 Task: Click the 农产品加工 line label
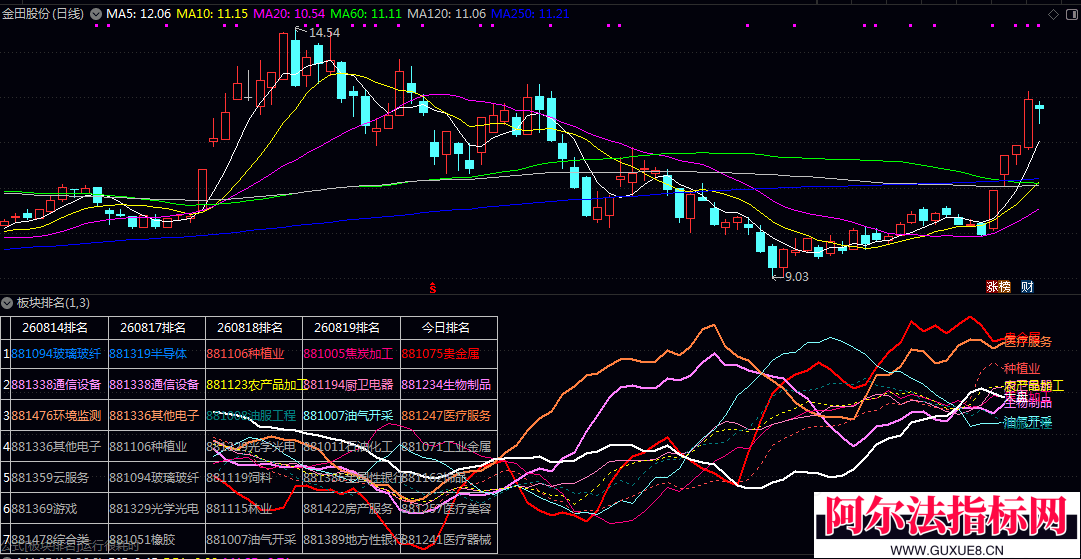(1033, 386)
